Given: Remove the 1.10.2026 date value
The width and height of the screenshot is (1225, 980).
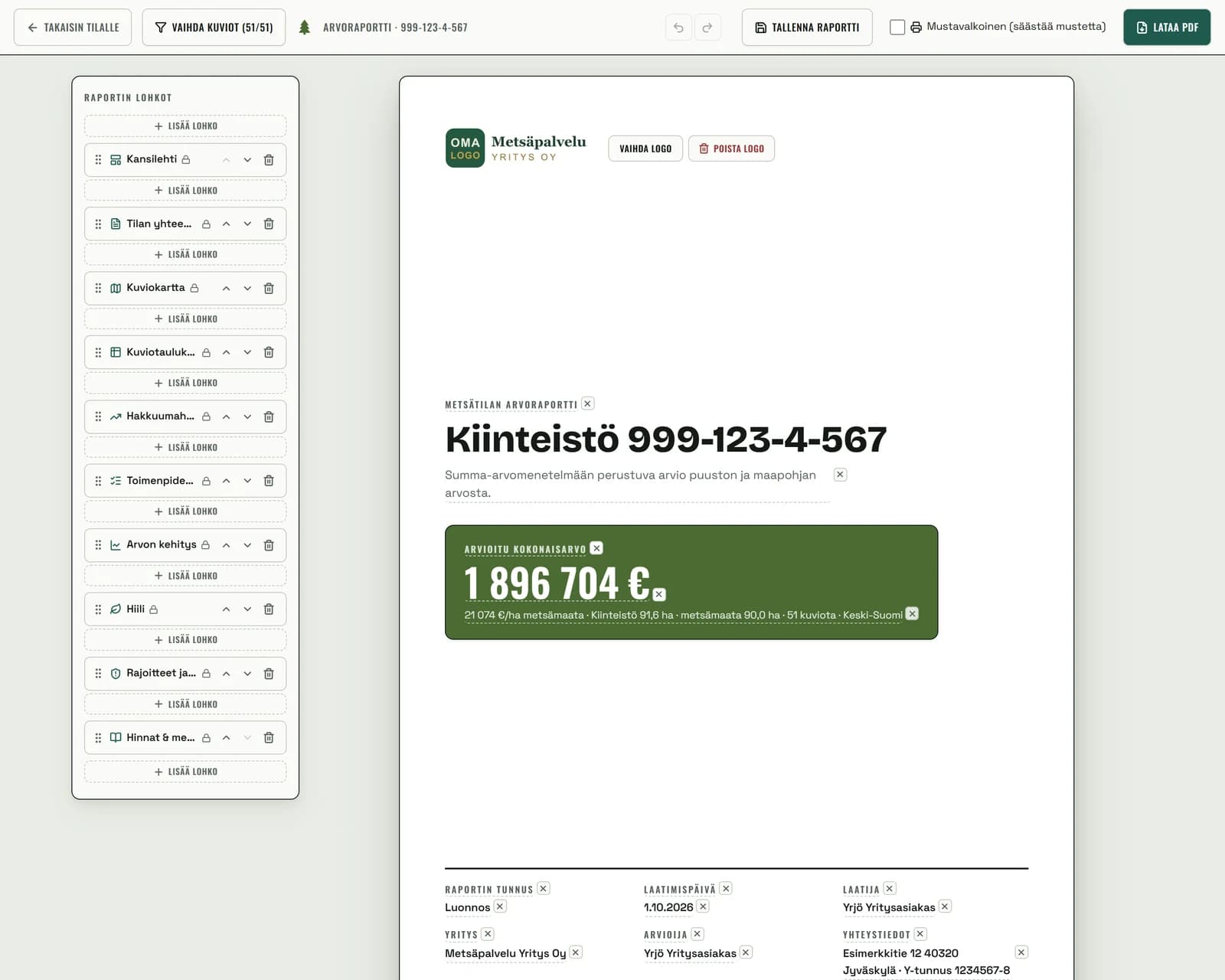Looking at the screenshot, I should tap(703, 906).
